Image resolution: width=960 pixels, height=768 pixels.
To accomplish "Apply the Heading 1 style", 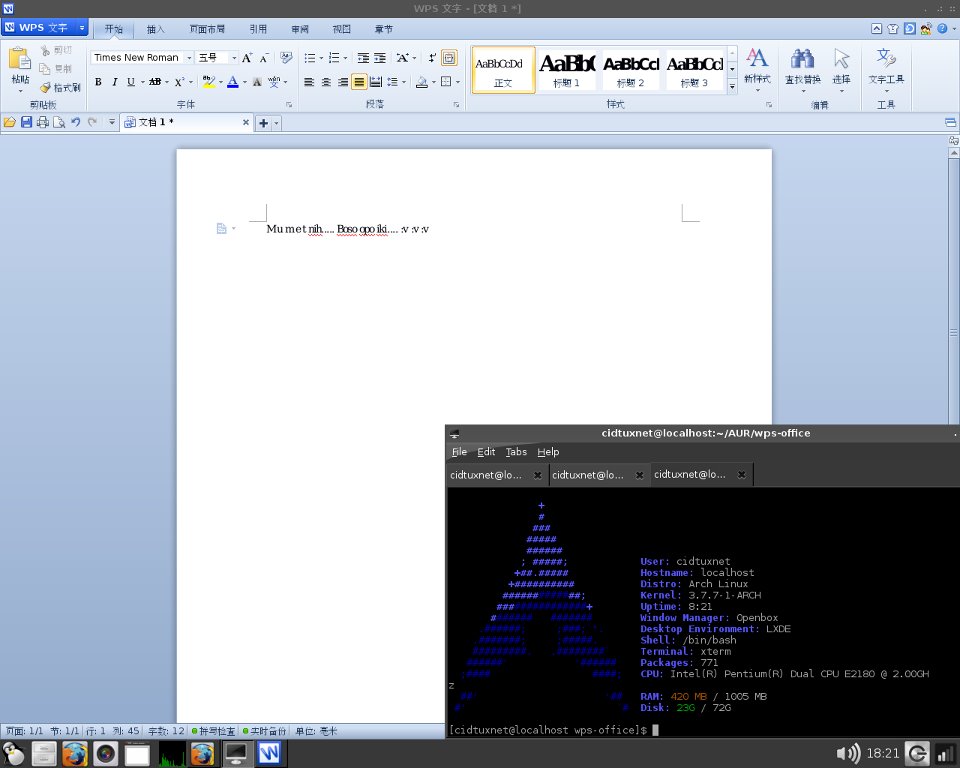I will click(x=567, y=70).
